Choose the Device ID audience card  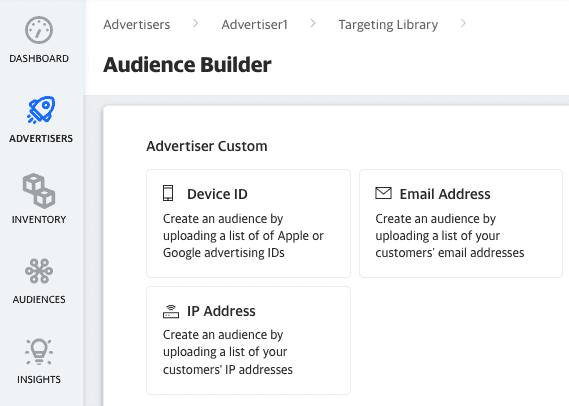(249, 223)
